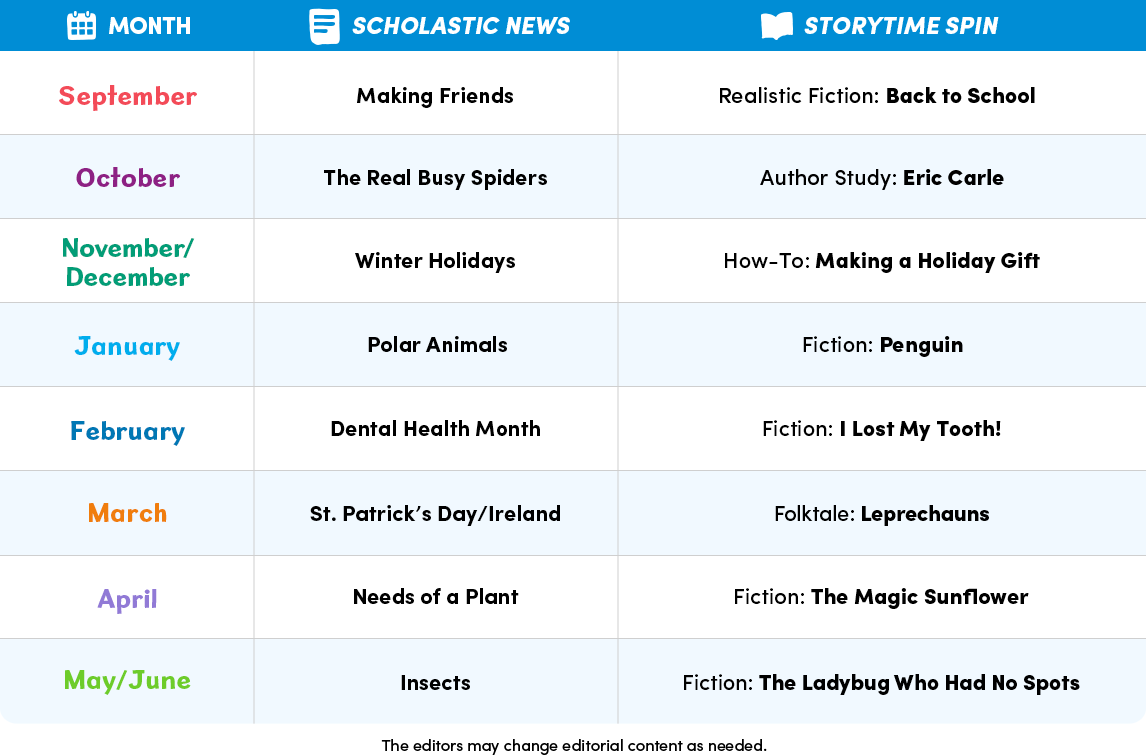Screen dimensions: 1146x755
Task: Click the October month label
Action: 128,178
